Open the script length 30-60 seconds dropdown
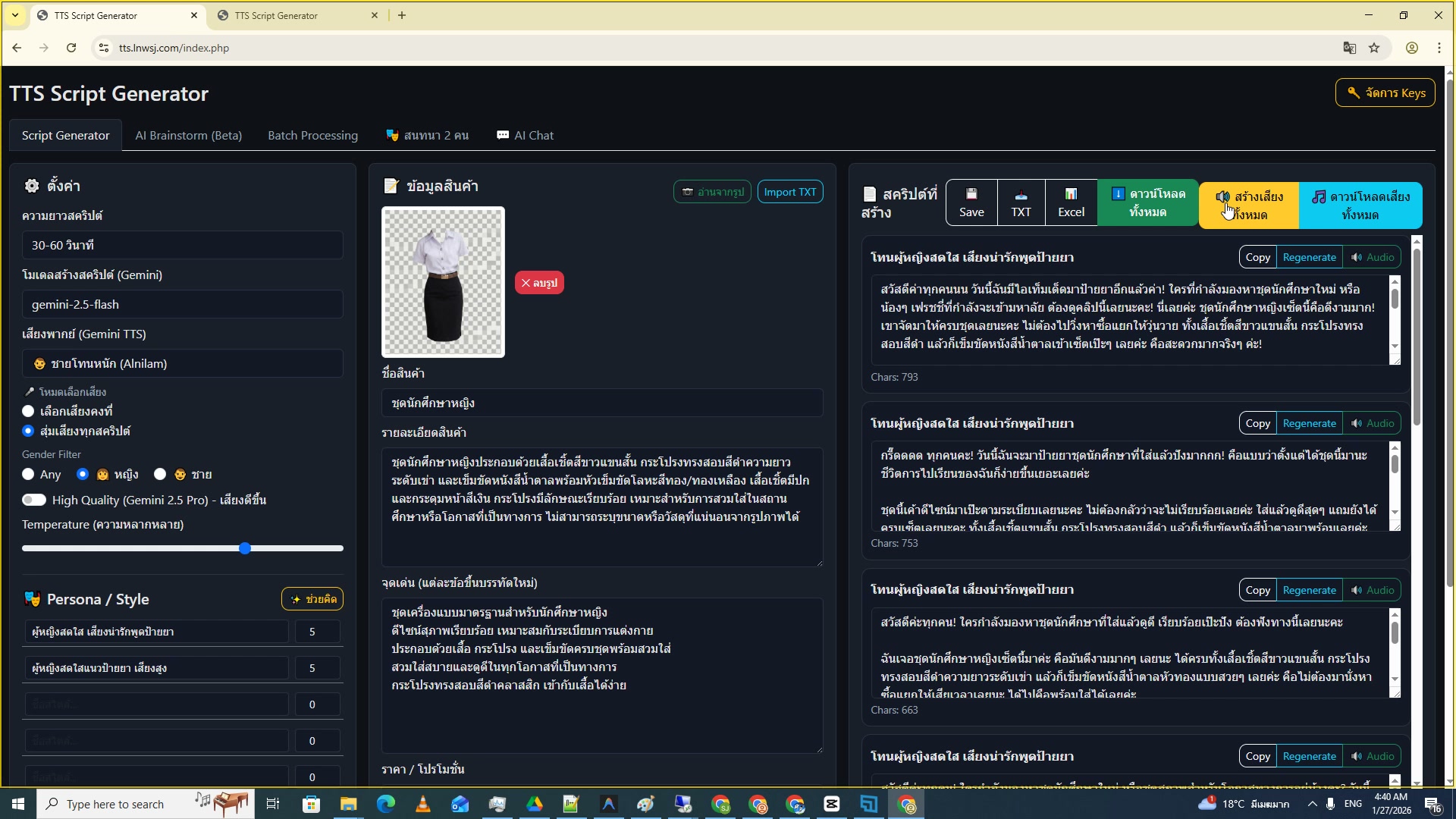 tap(182, 245)
